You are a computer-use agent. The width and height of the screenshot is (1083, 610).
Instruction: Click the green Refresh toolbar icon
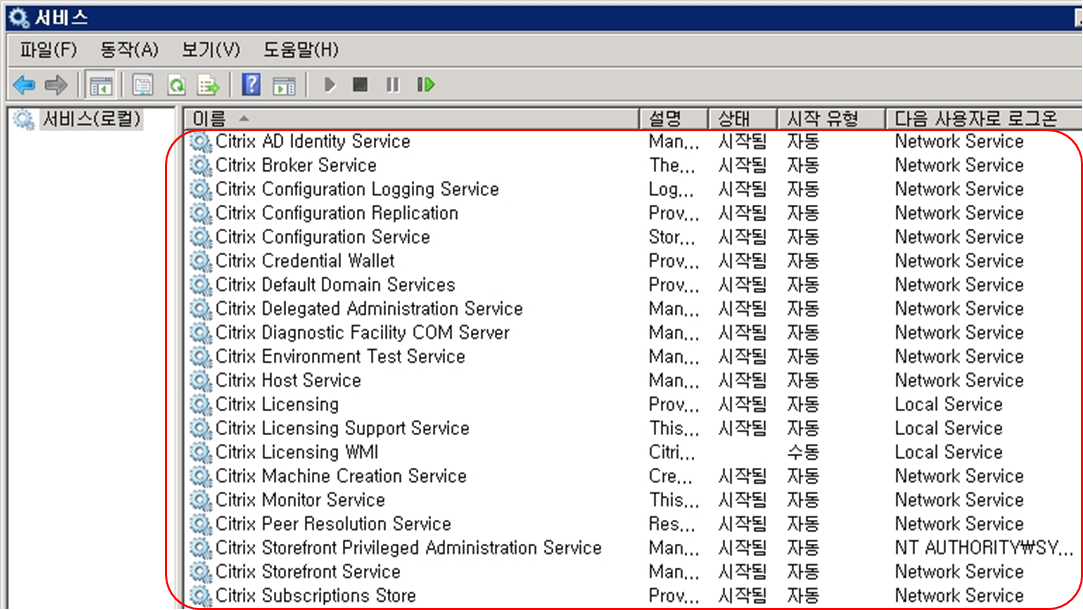(176, 86)
